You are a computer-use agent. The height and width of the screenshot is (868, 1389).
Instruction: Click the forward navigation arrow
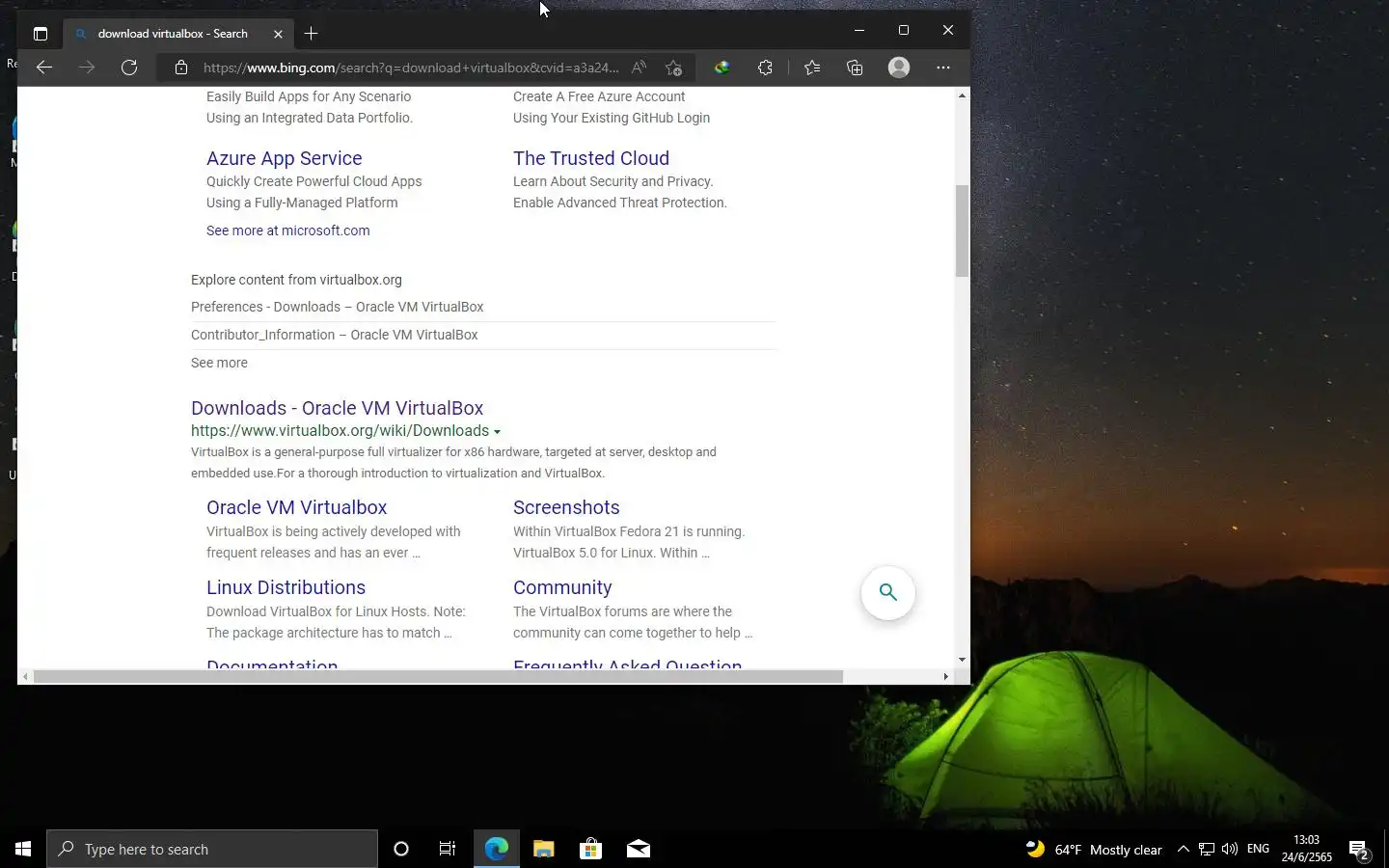pyautogui.click(x=87, y=68)
